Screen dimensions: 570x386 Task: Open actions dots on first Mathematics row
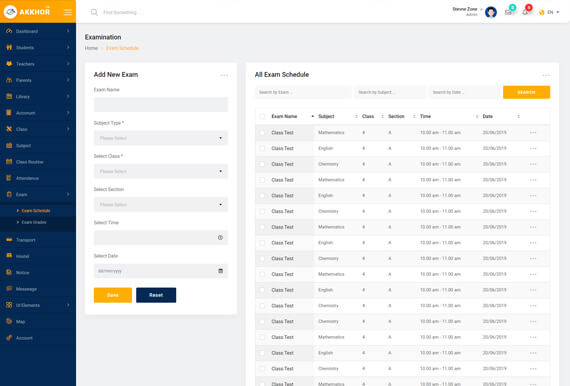click(x=533, y=133)
